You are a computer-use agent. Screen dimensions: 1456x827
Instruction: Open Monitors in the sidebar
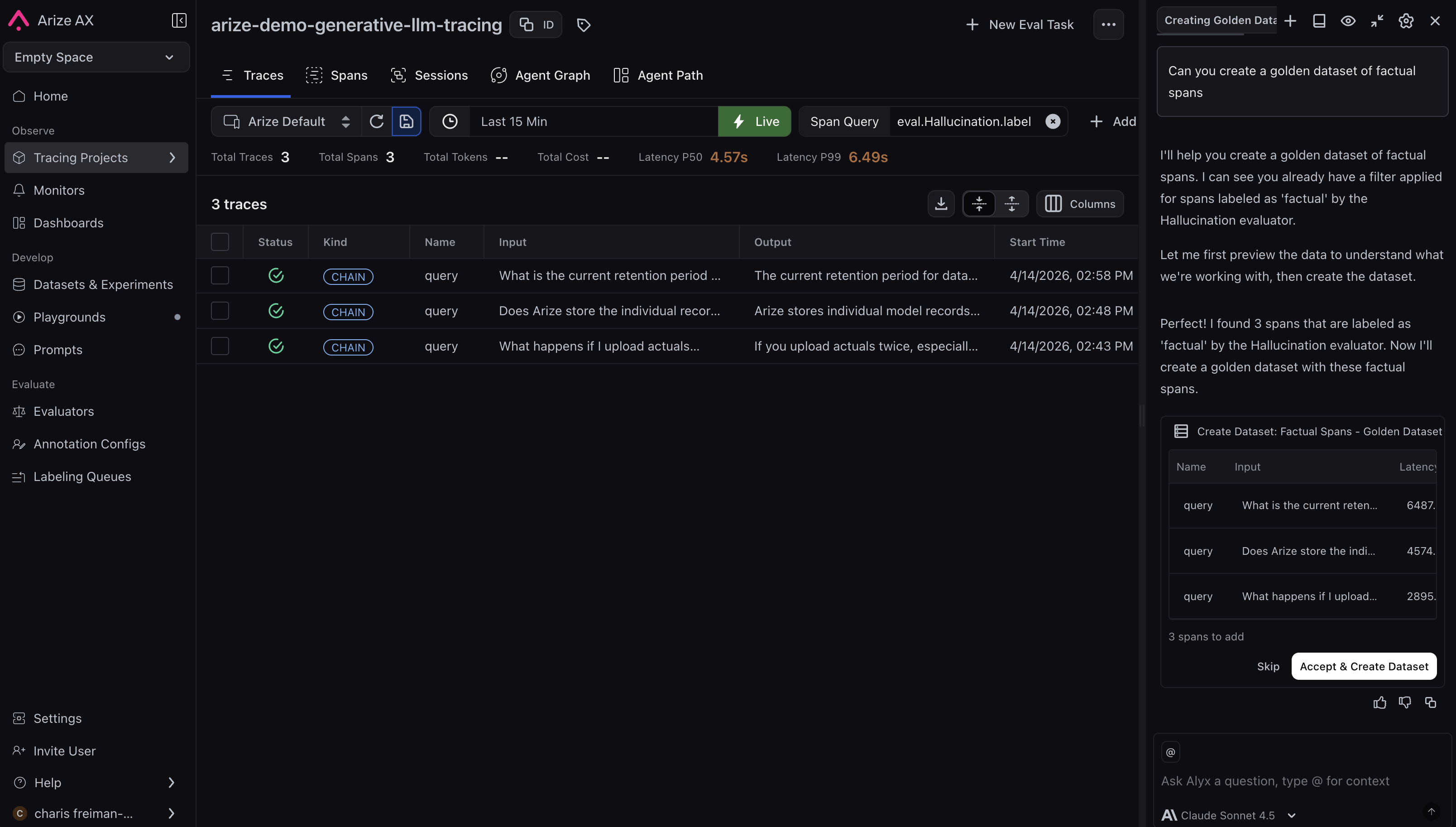[x=96, y=190]
